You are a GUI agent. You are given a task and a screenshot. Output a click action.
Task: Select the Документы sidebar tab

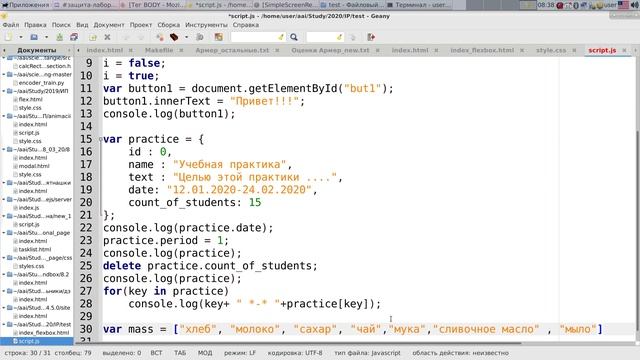tap(37, 50)
